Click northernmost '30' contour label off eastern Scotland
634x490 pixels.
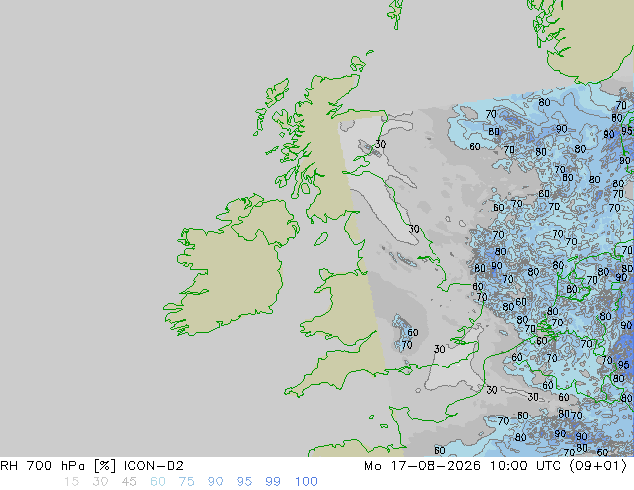tap(380, 144)
